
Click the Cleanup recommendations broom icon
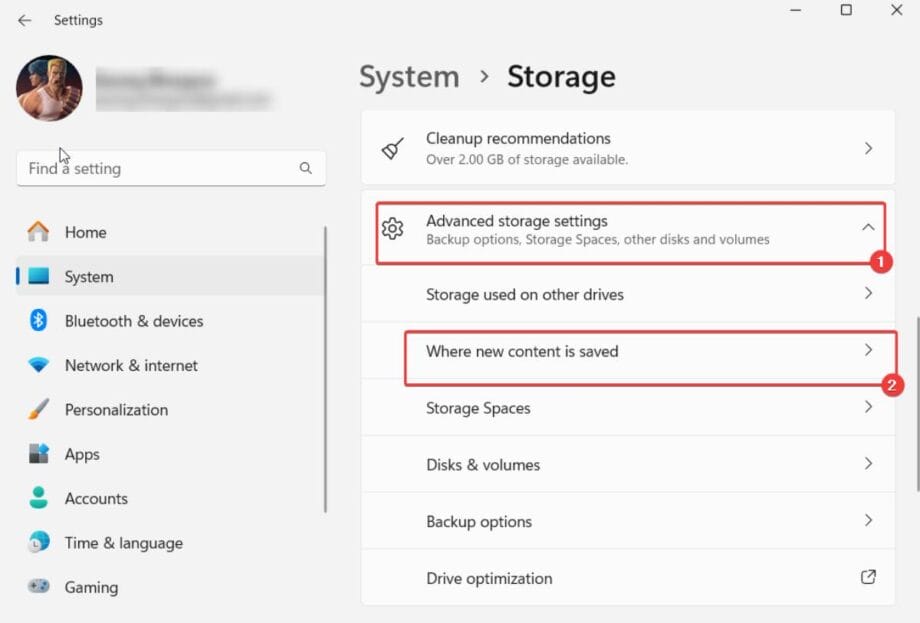[x=390, y=146]
